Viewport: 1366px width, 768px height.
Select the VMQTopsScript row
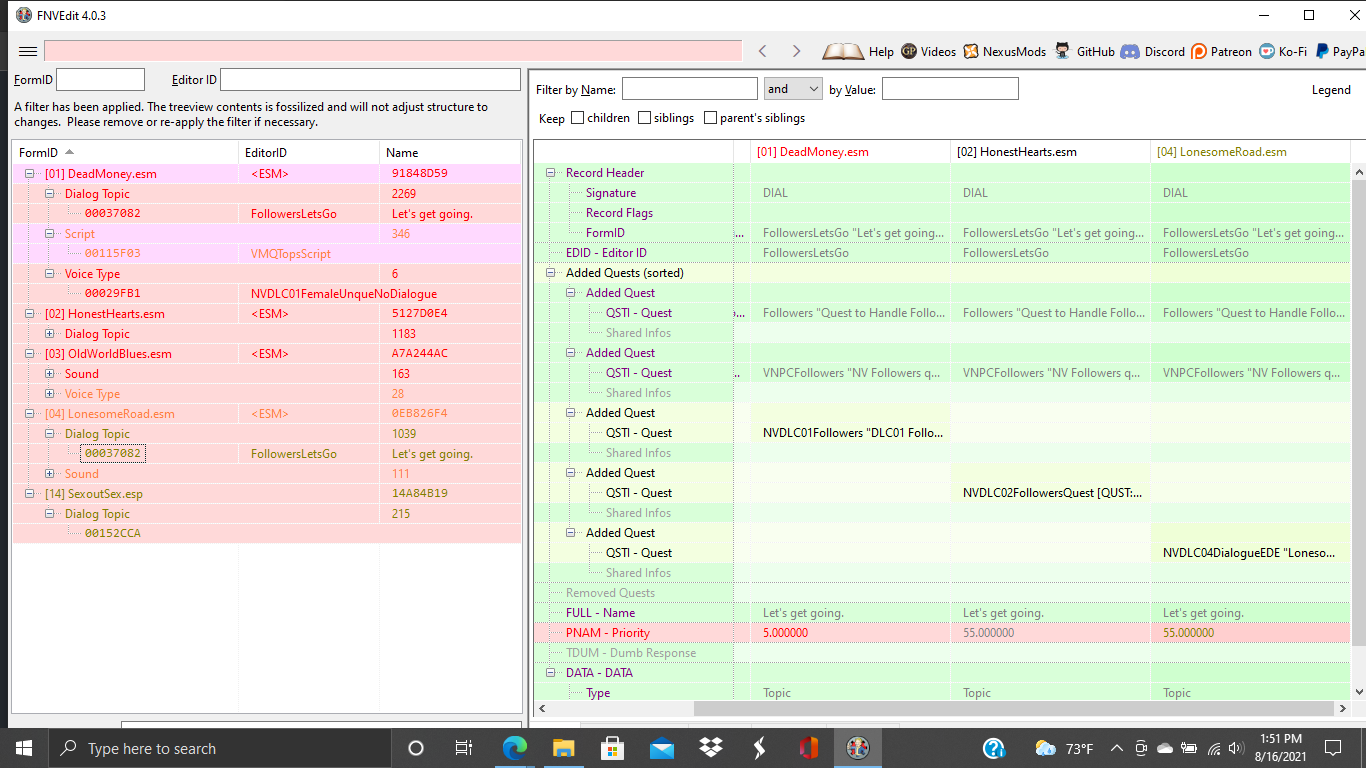(x=267, y=254)
